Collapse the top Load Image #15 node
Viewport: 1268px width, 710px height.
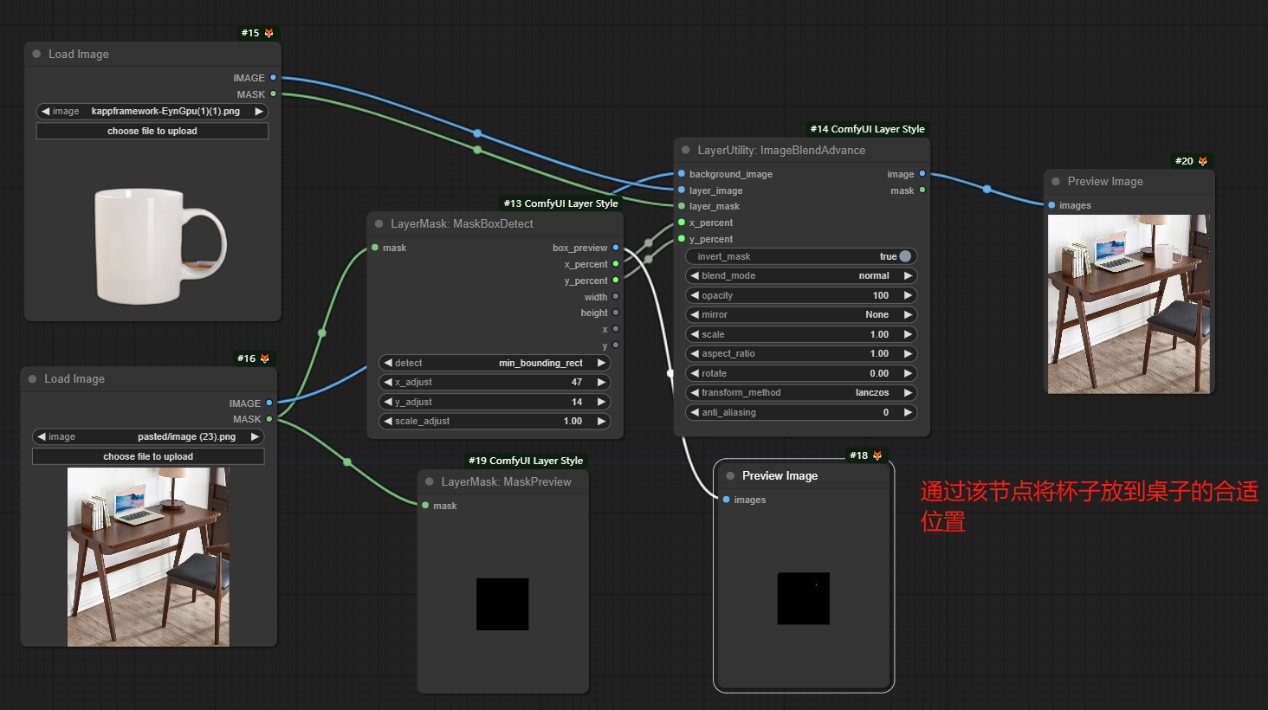click(37, 55)
